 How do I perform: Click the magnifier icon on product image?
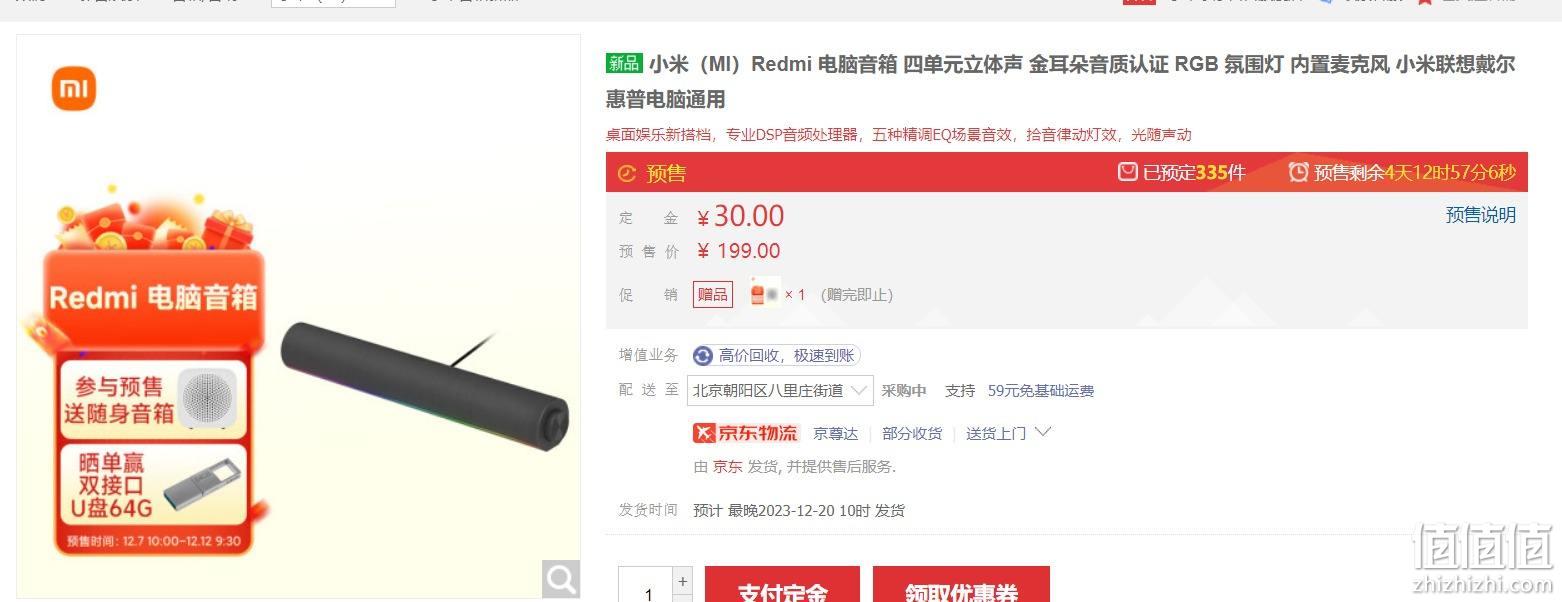click(x=561, y=578)
